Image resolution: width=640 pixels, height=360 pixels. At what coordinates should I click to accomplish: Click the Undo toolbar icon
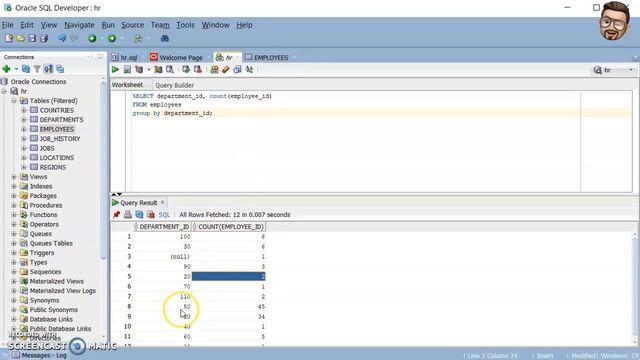click(62, 38)
